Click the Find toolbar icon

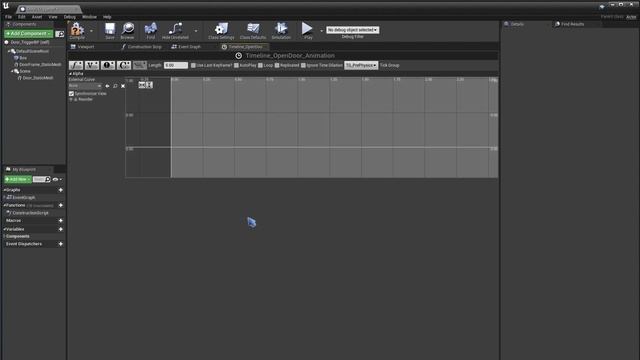tap(151, 30)
